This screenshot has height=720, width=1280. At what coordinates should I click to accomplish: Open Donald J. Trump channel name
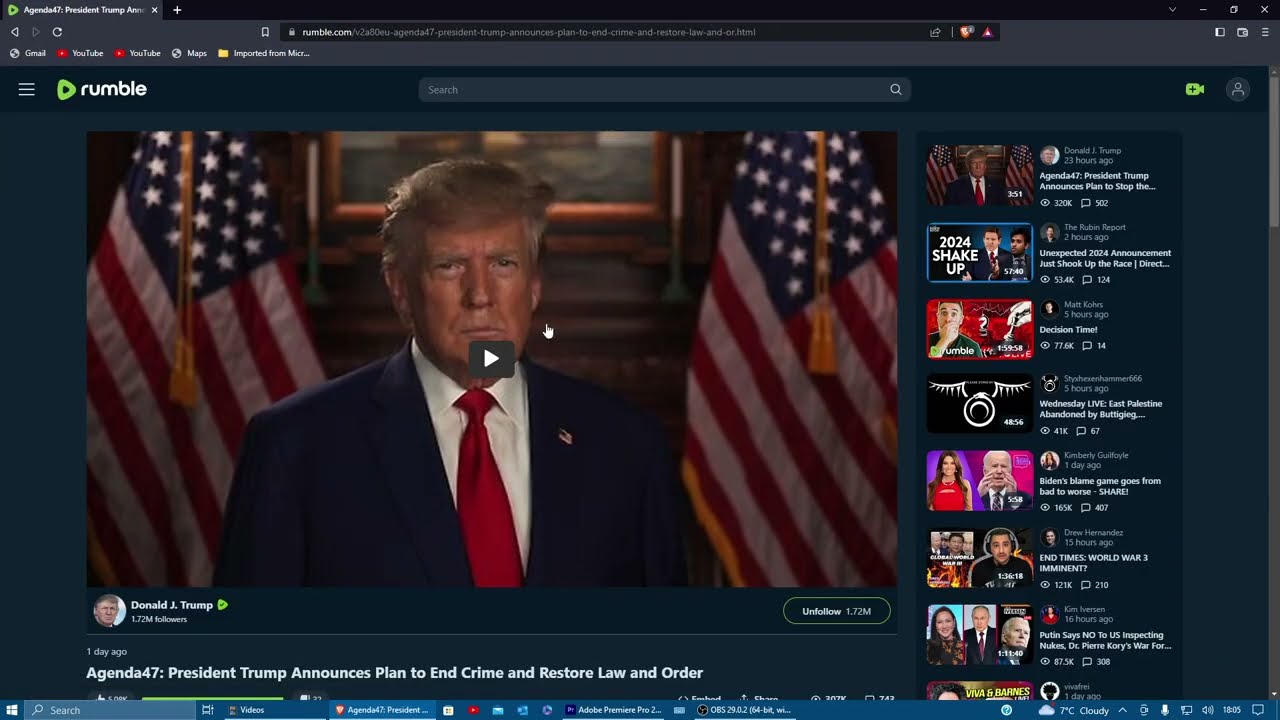[172, 605]
